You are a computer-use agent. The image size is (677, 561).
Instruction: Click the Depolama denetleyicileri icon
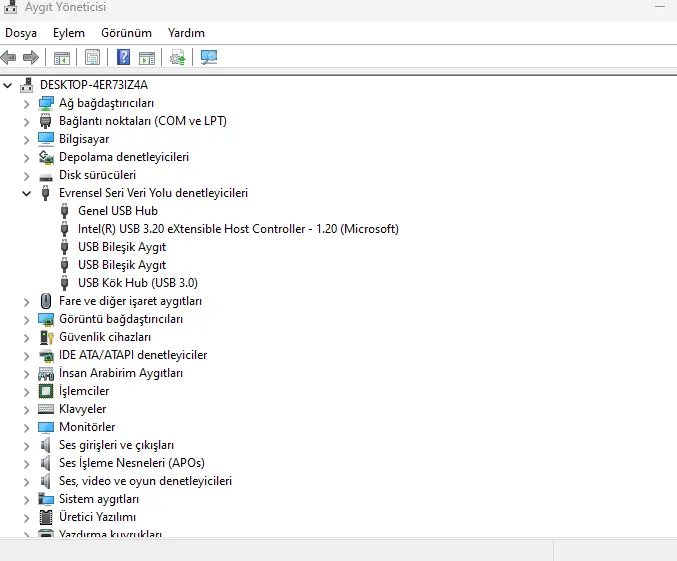click(46, 157)
